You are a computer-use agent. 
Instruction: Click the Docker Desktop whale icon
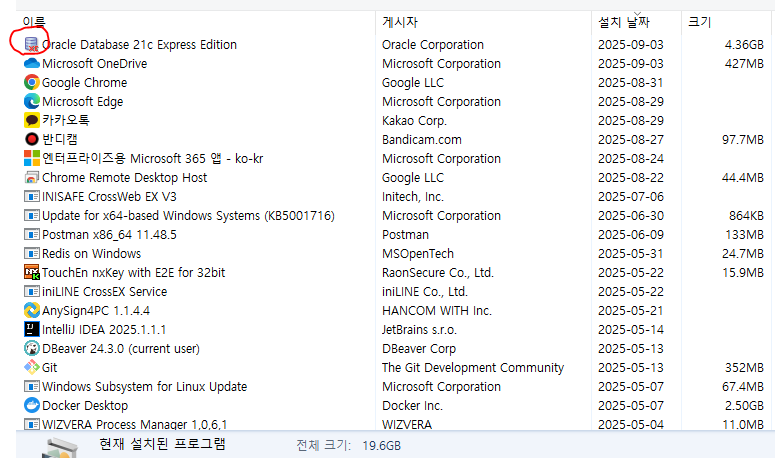coord(32,405)
